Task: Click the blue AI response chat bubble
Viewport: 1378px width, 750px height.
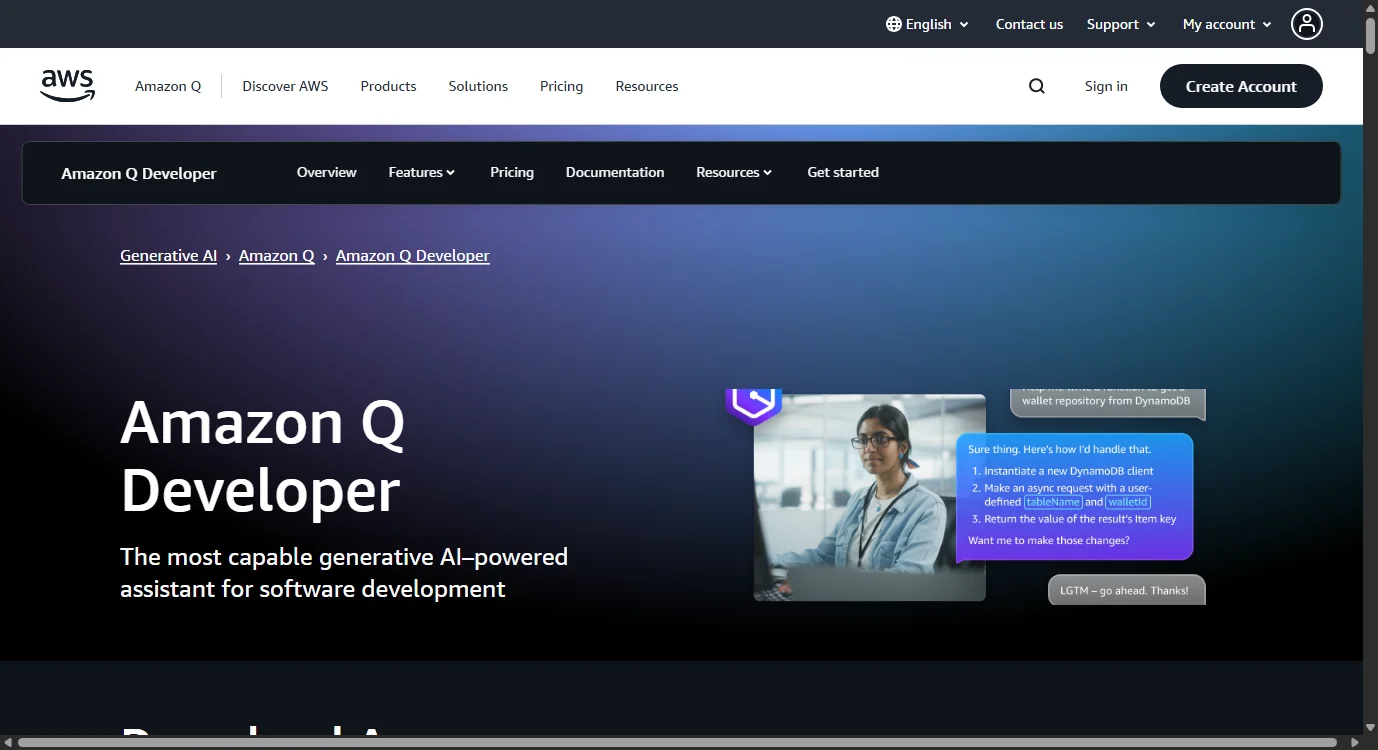Action: (1073, 495)
